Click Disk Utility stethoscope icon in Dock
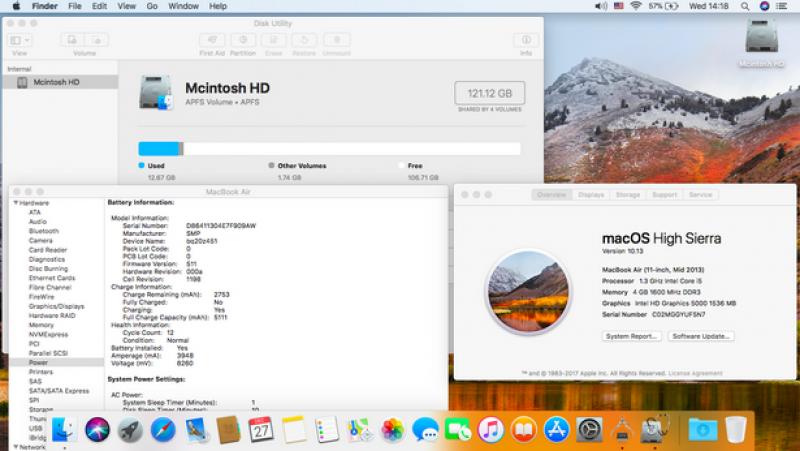The height and width of the screenshot is (451, 800). point(655,429)
